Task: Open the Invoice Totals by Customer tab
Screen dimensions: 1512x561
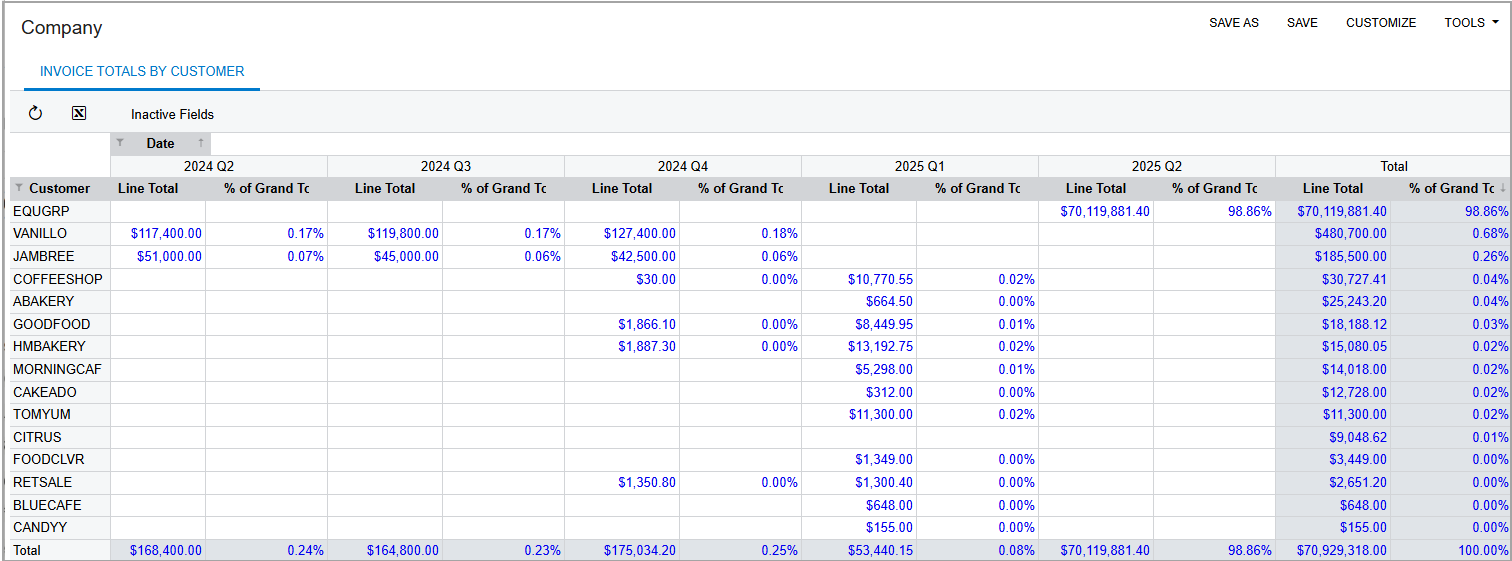Action: [142, 72]
